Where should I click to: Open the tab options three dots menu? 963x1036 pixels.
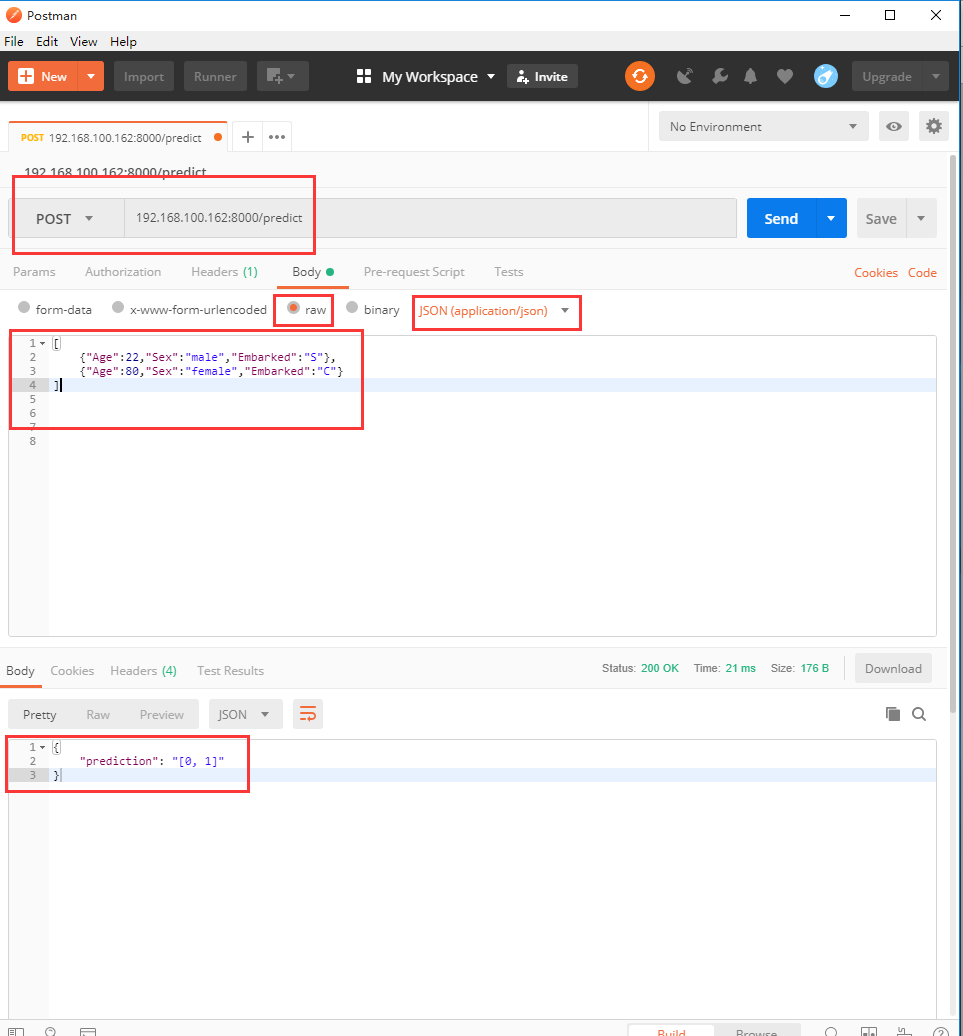click(x=277, y=137)
